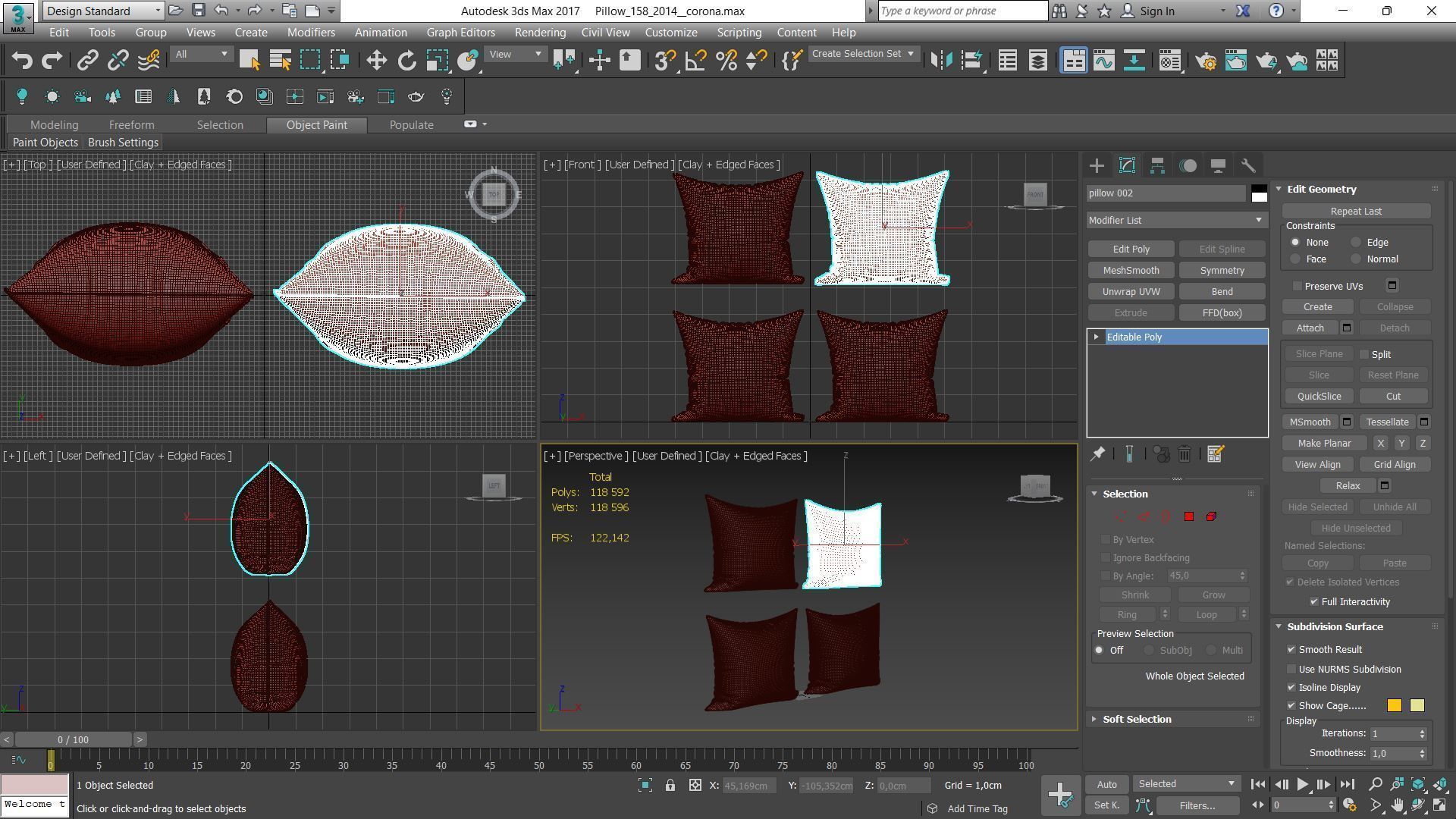
Task: Toggle Selection Lock padlock icon
Action: click(x=670, y=786)
